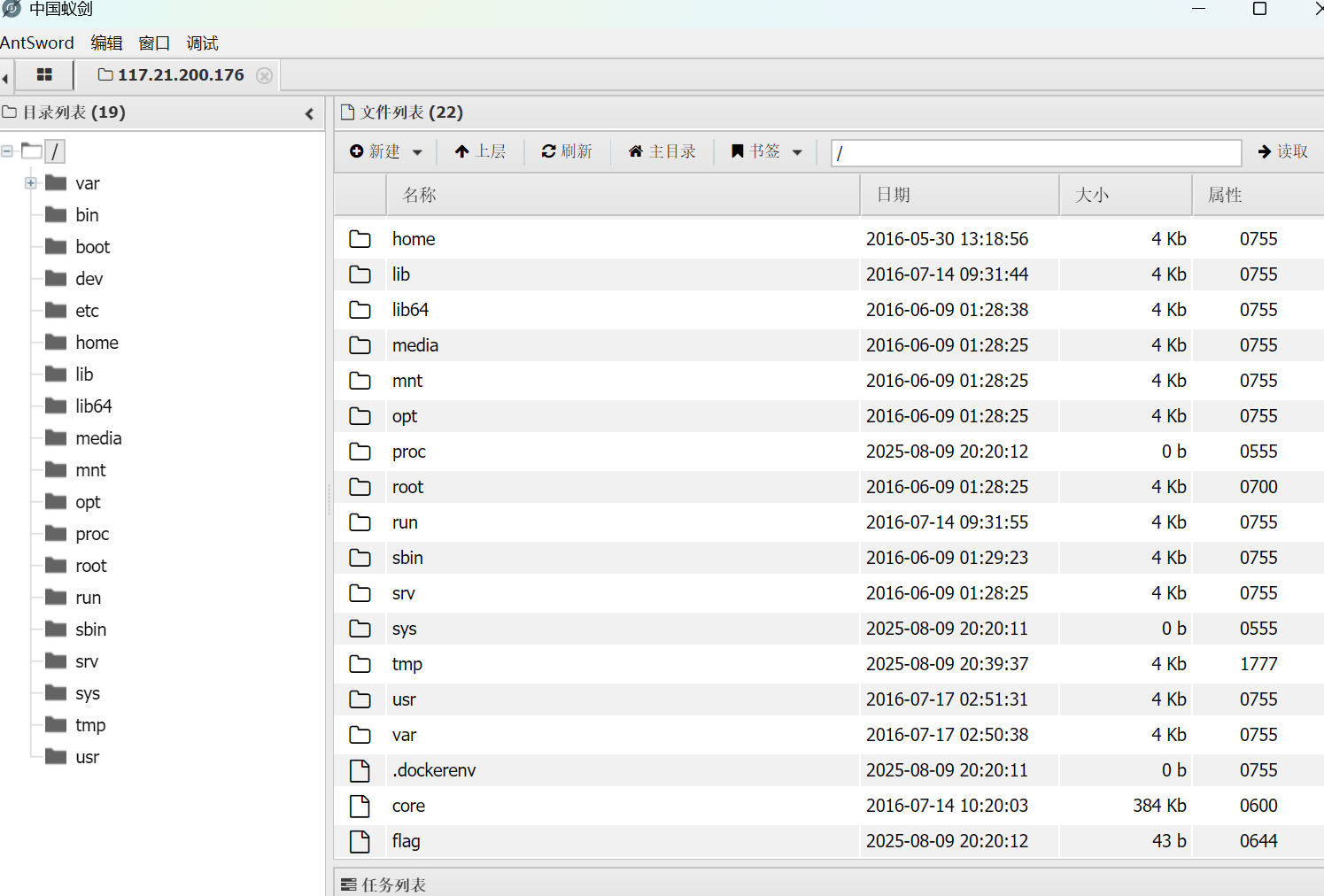Click core file icon in list
The width and height of the screenshot is (1324, 896).
pyautogui.click(x=360, y=806)
